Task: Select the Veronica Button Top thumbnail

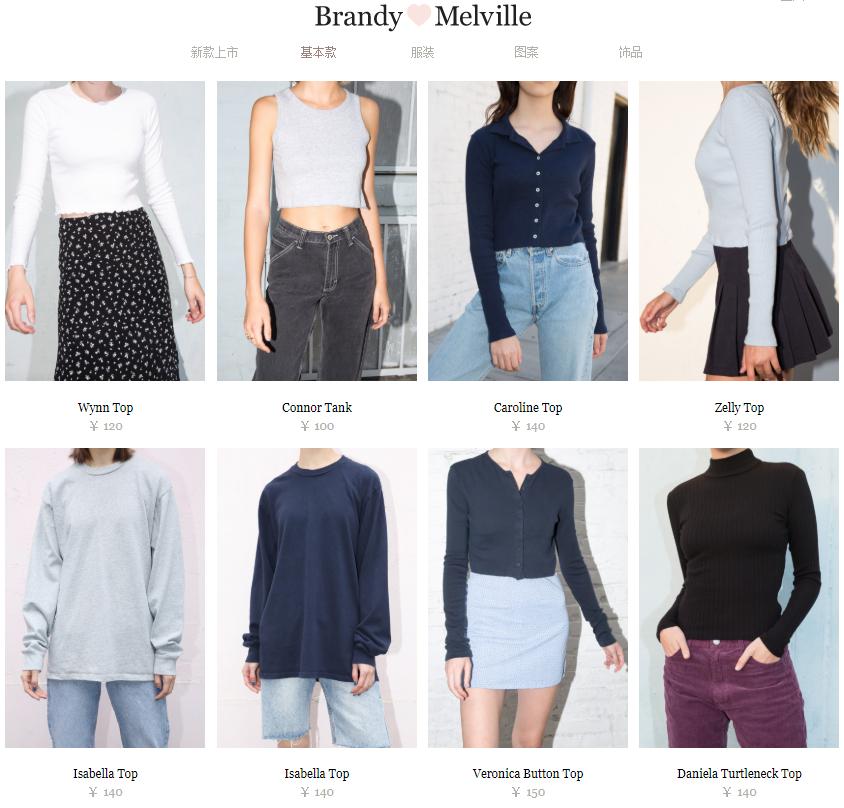Action: pyautogui.click(x=528, y=598)
